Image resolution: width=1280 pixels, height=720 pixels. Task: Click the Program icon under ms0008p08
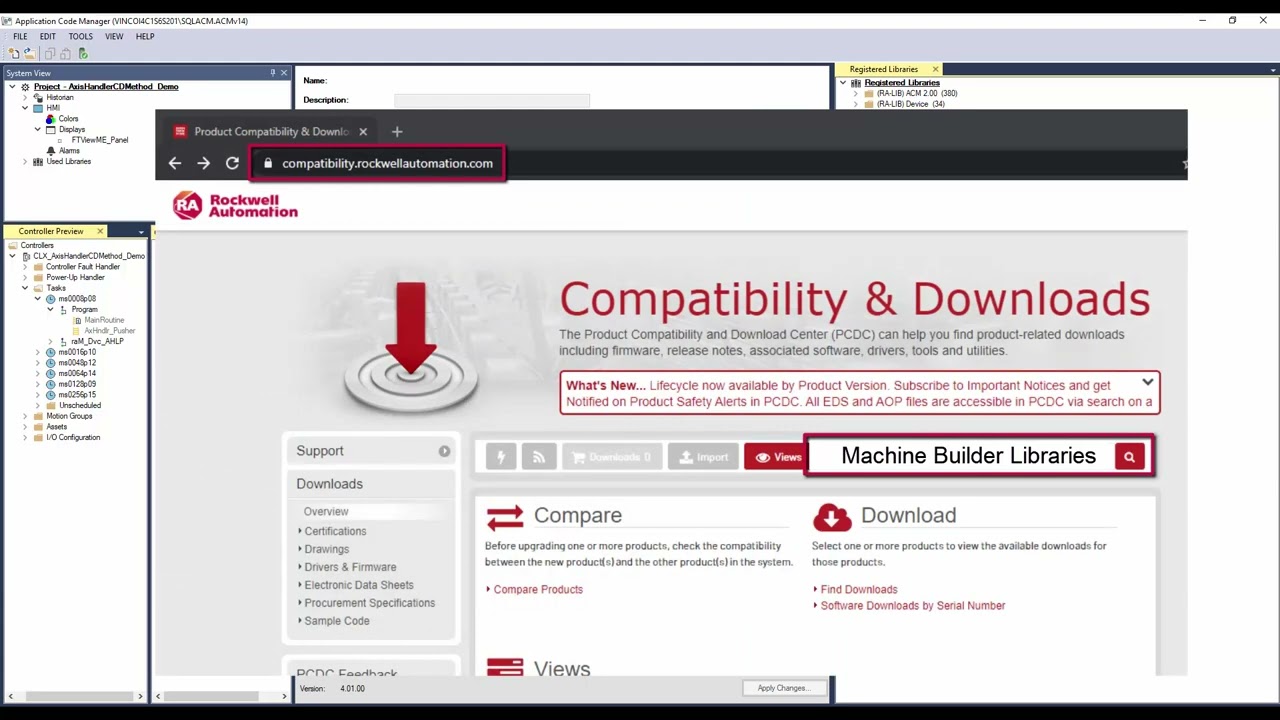tap(64, 309)
